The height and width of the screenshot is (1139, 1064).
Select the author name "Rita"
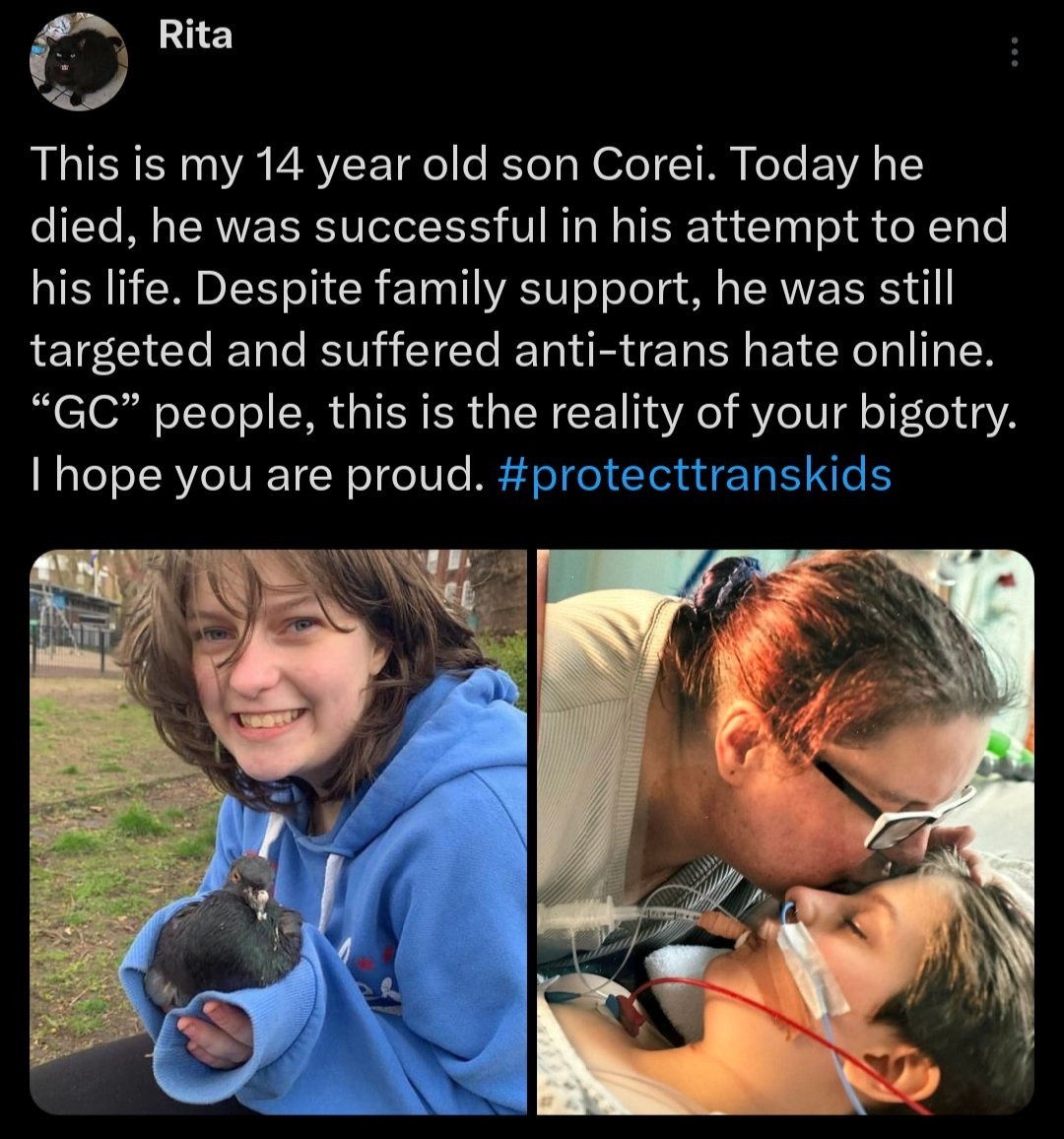(195, 34)
